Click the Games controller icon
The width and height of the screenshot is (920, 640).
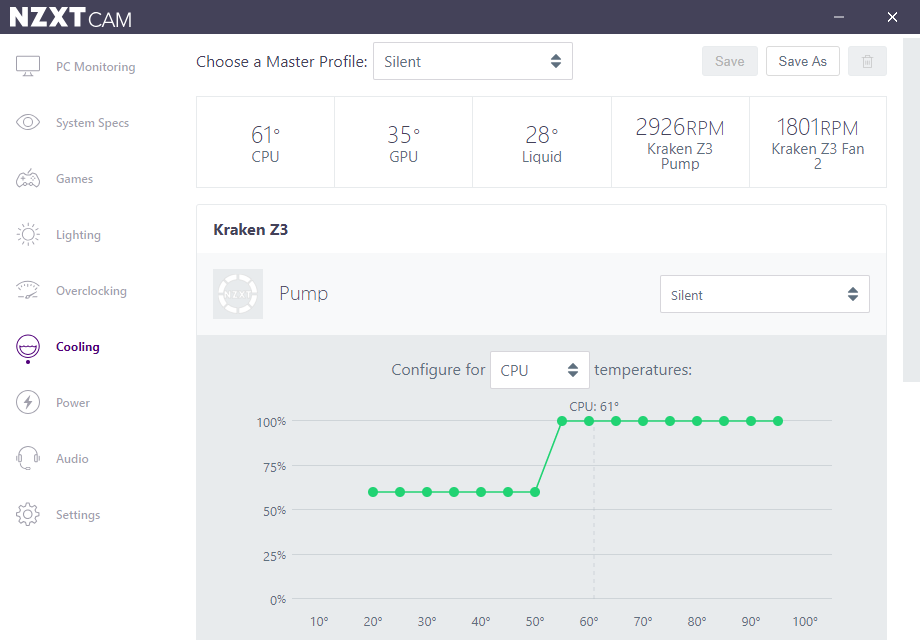(28, 178)
